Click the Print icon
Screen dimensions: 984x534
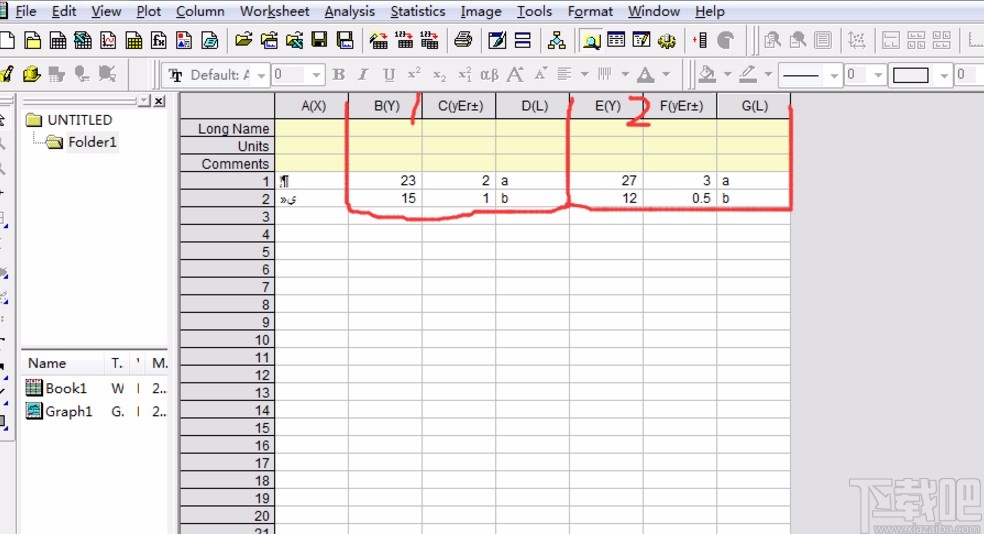click(463, 41)
